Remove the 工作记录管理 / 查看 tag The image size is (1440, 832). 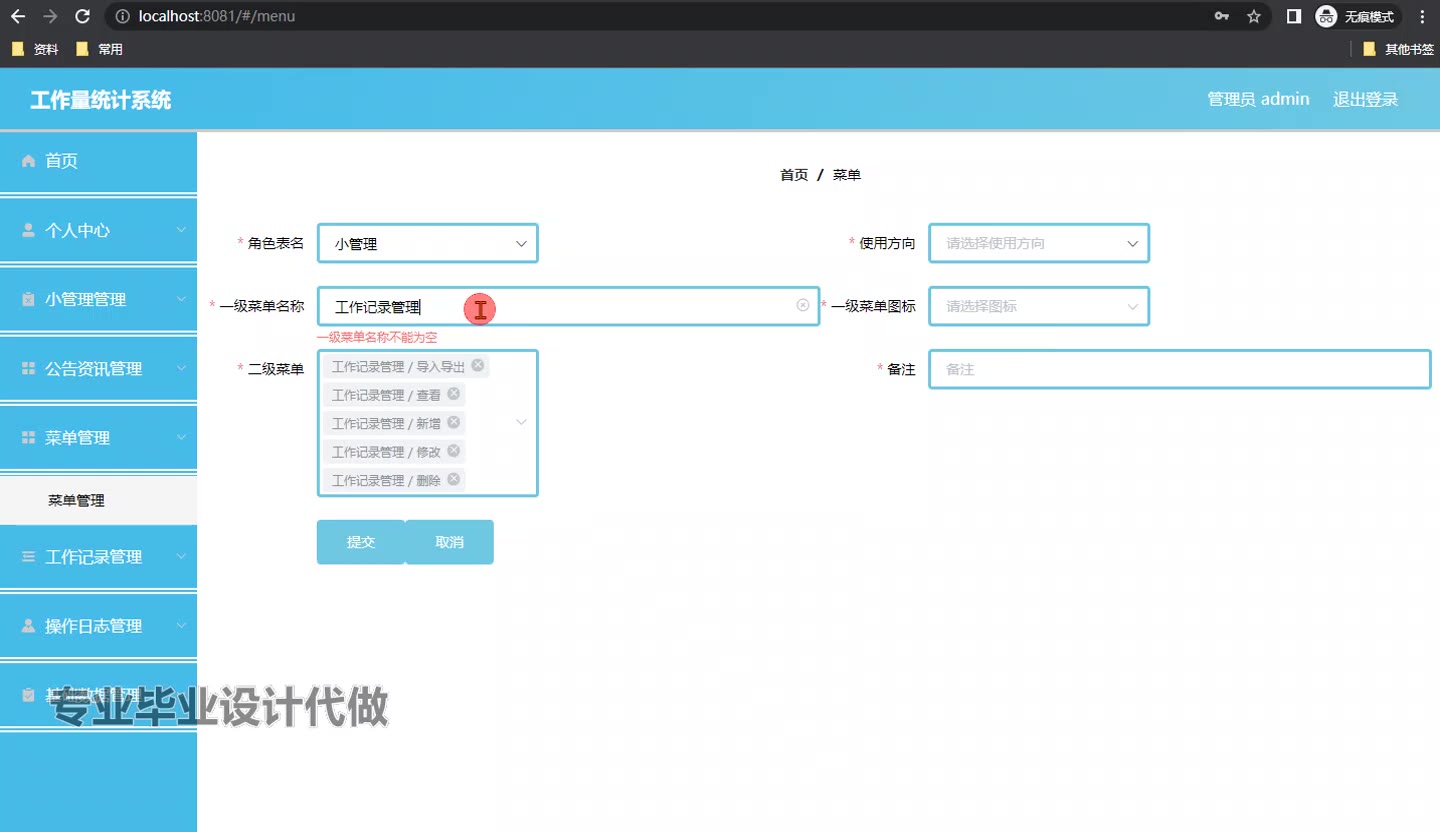pos(454,394)
